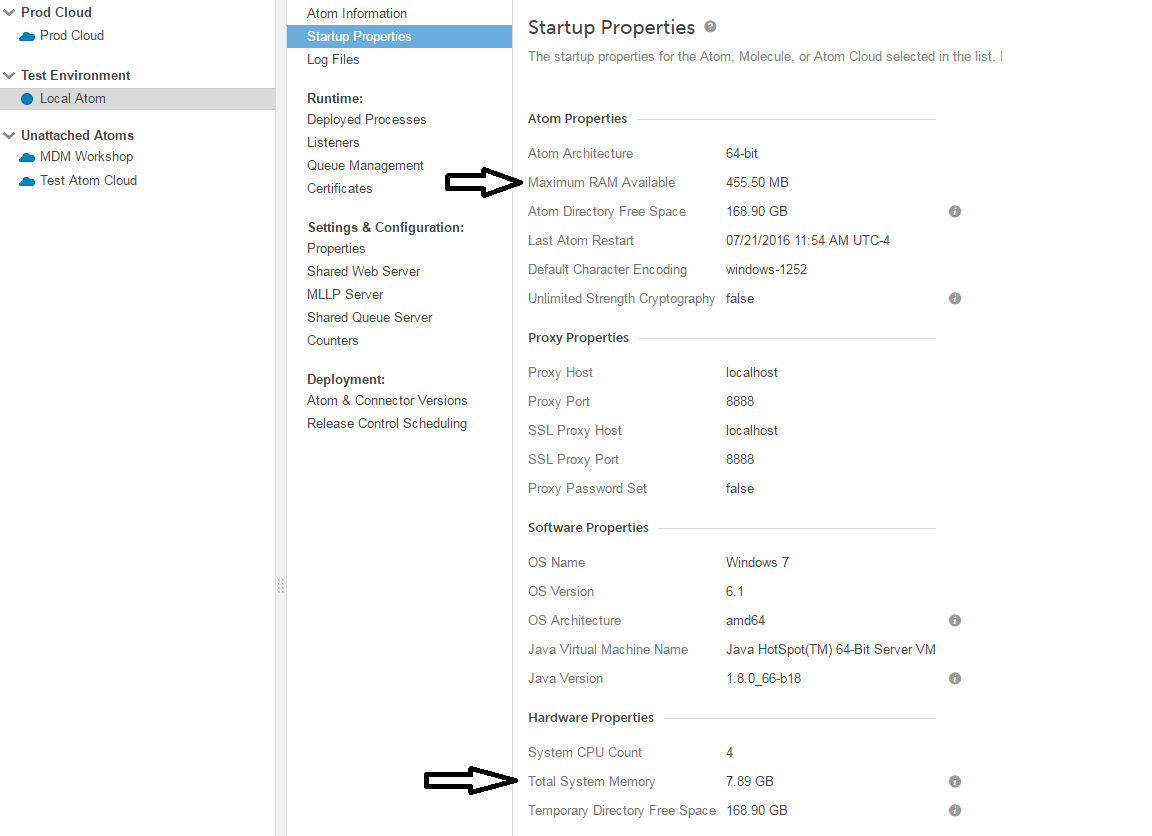Viewport: 1152px width, 836px height.
Task: Open Log Files from the side menu
Action: coord(333,59)
